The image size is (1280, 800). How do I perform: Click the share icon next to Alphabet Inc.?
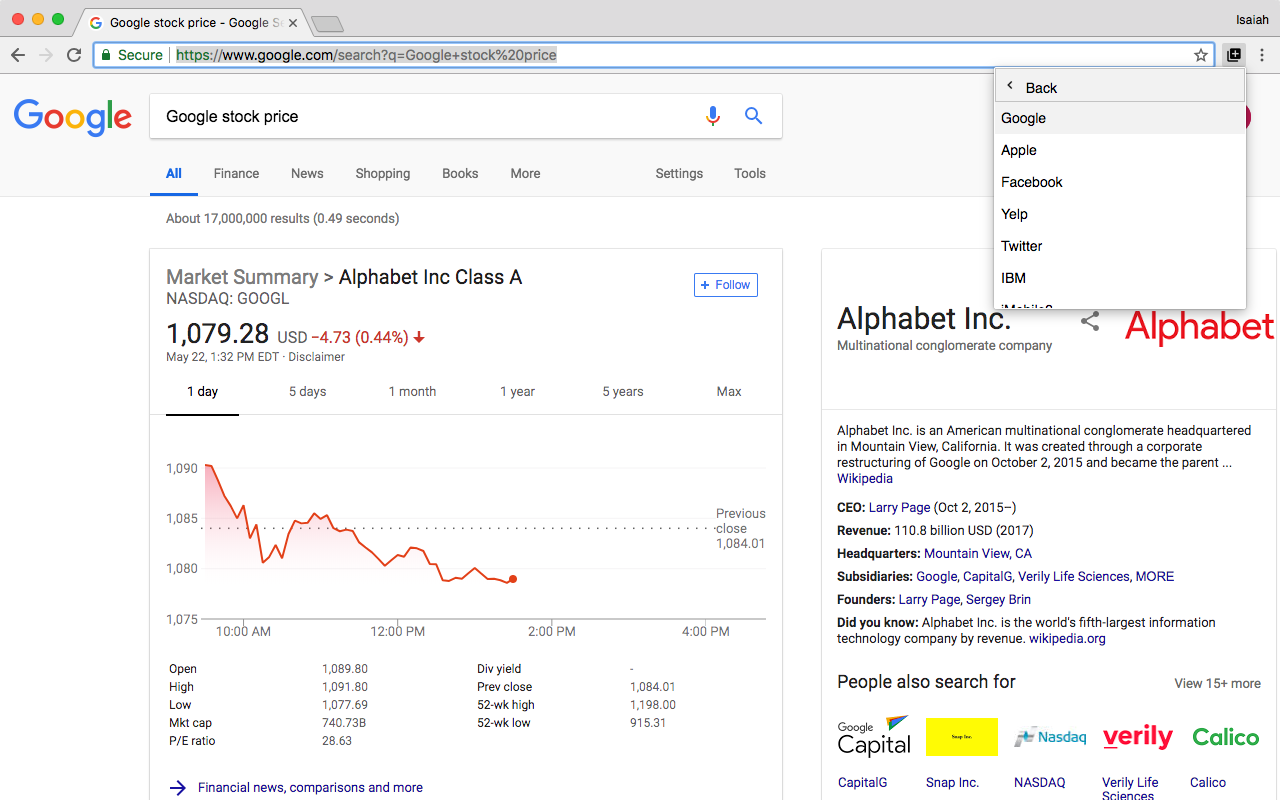pos(1090,321)
